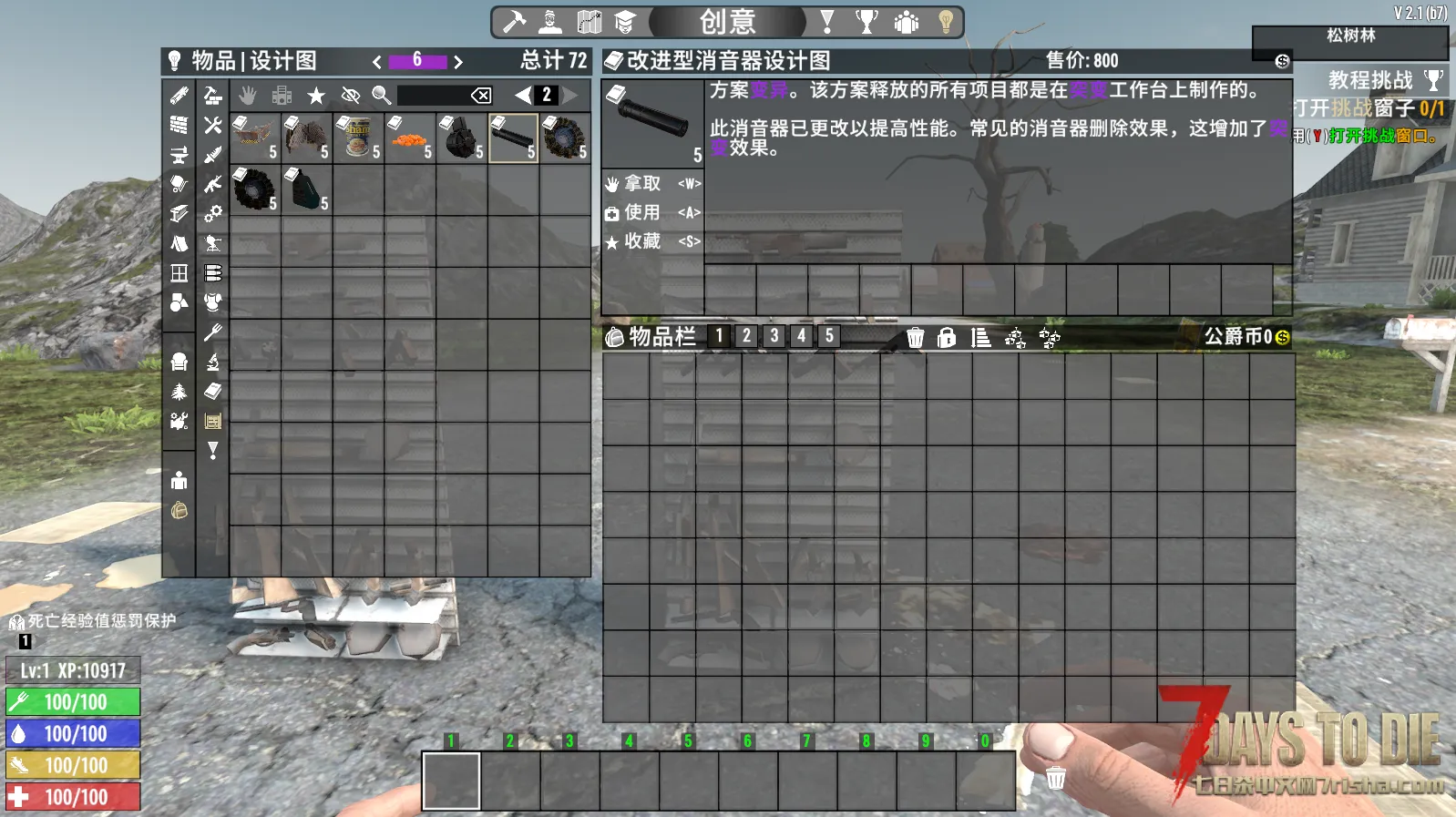Open the skills graduation-cap tab

tap(625, 21)
